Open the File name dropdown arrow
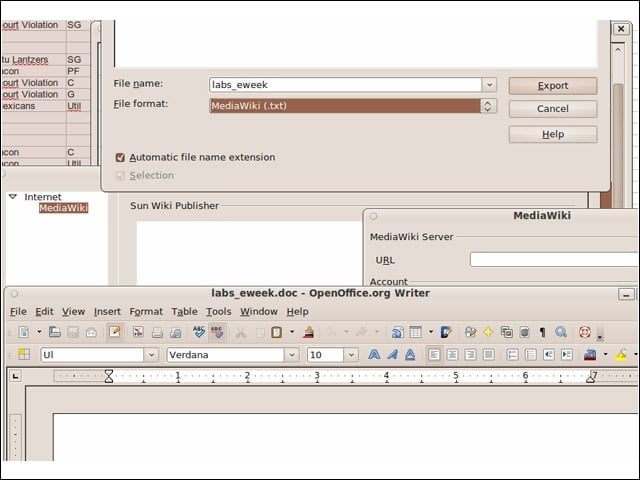The height and width of the screenshot is (480, 640). pos(489,85)
